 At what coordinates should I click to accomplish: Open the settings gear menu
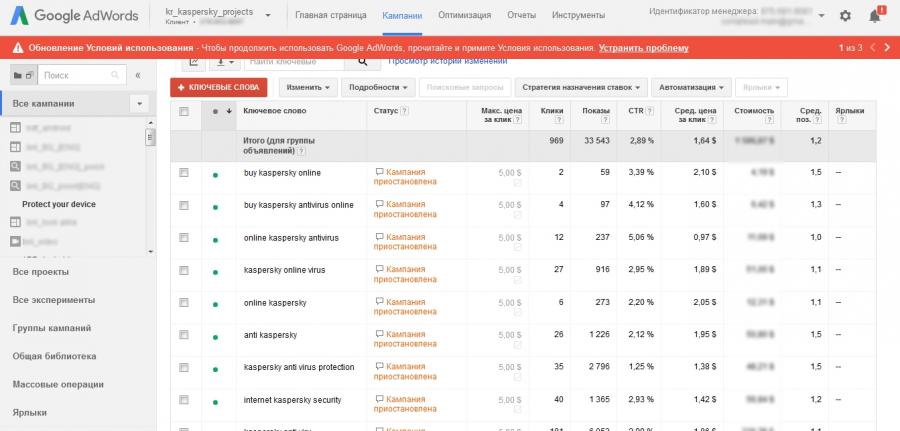[x=845, y=16]
